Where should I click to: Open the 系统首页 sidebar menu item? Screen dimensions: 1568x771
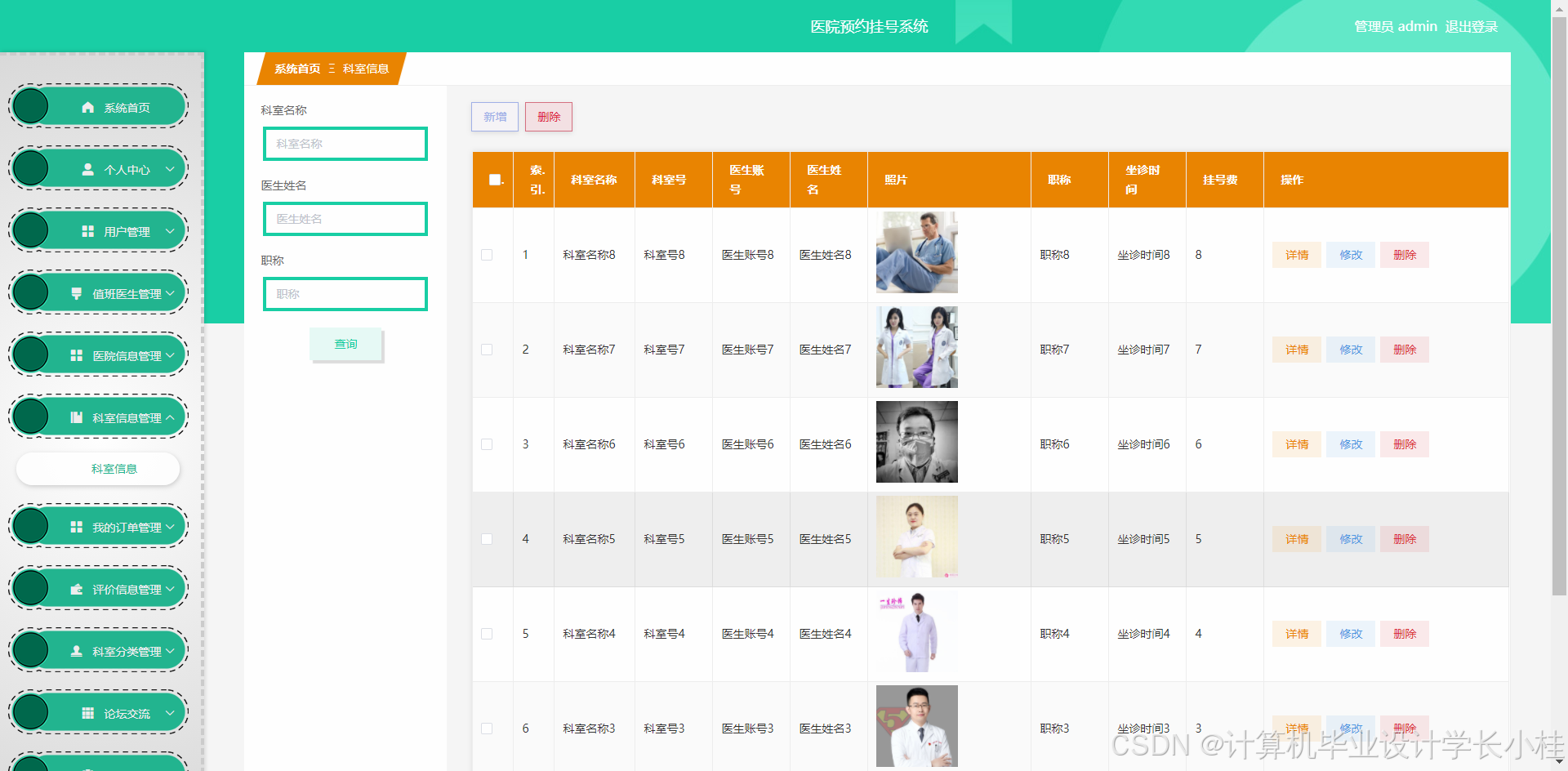(99, 107)
